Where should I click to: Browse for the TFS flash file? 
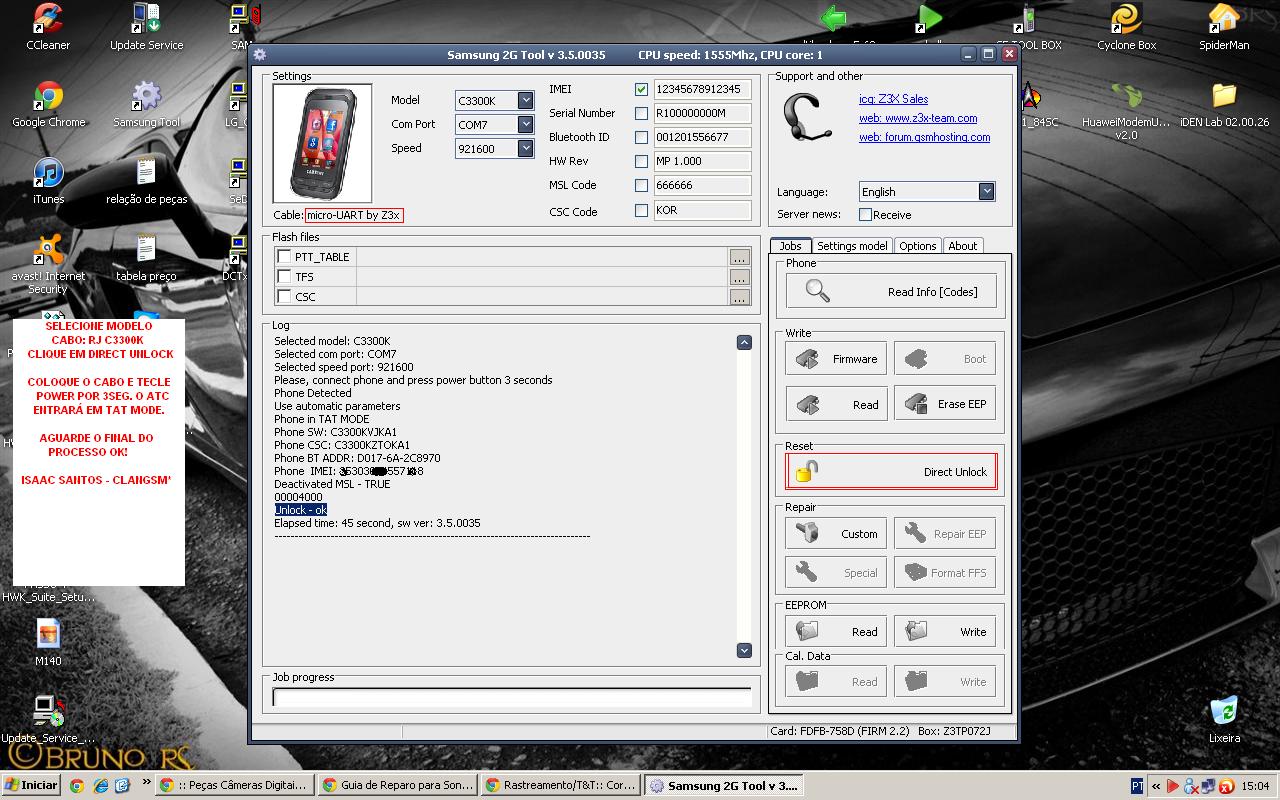739,277
